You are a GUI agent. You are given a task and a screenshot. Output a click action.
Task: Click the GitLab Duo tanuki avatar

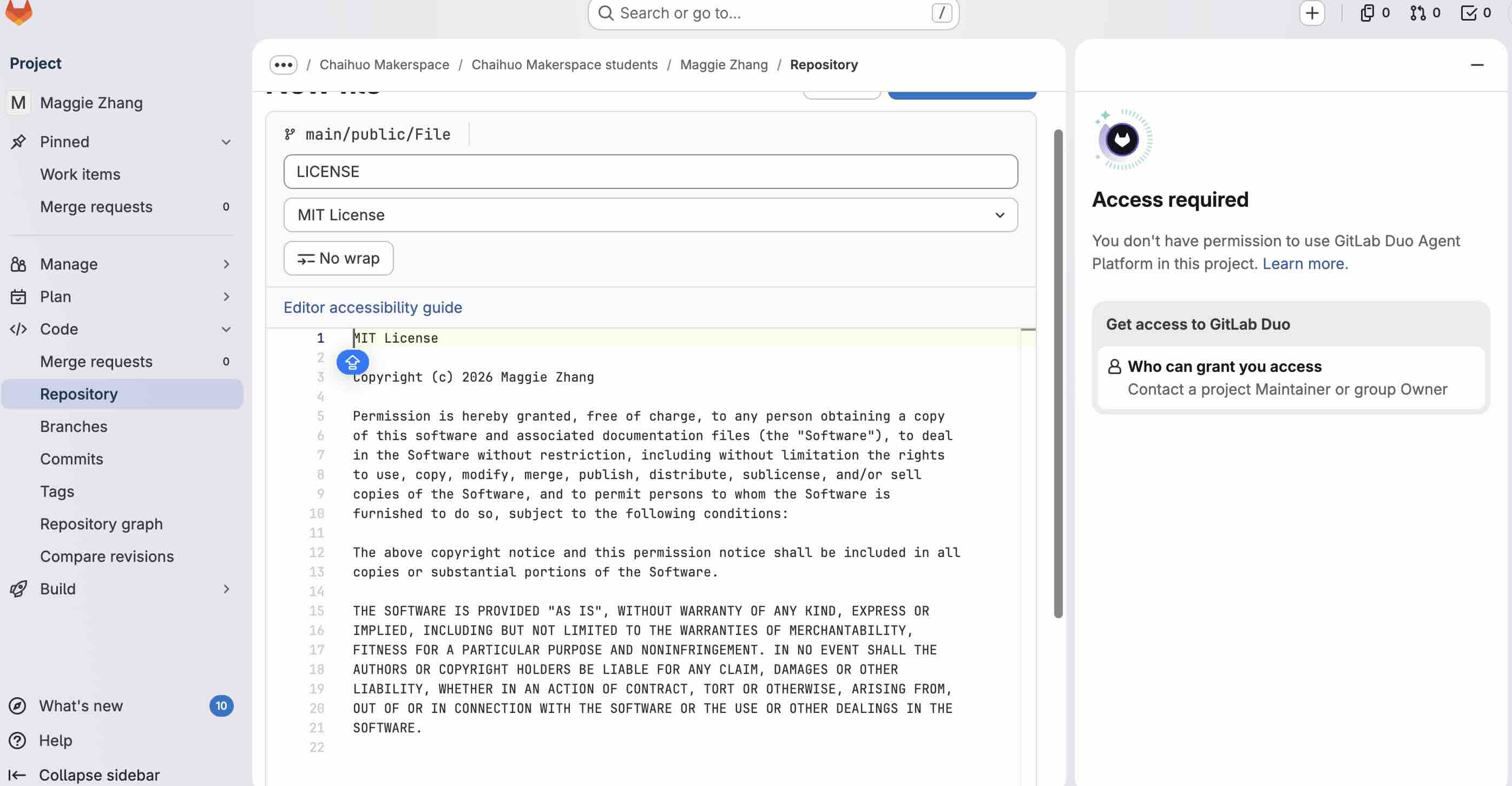(1122, 140)
